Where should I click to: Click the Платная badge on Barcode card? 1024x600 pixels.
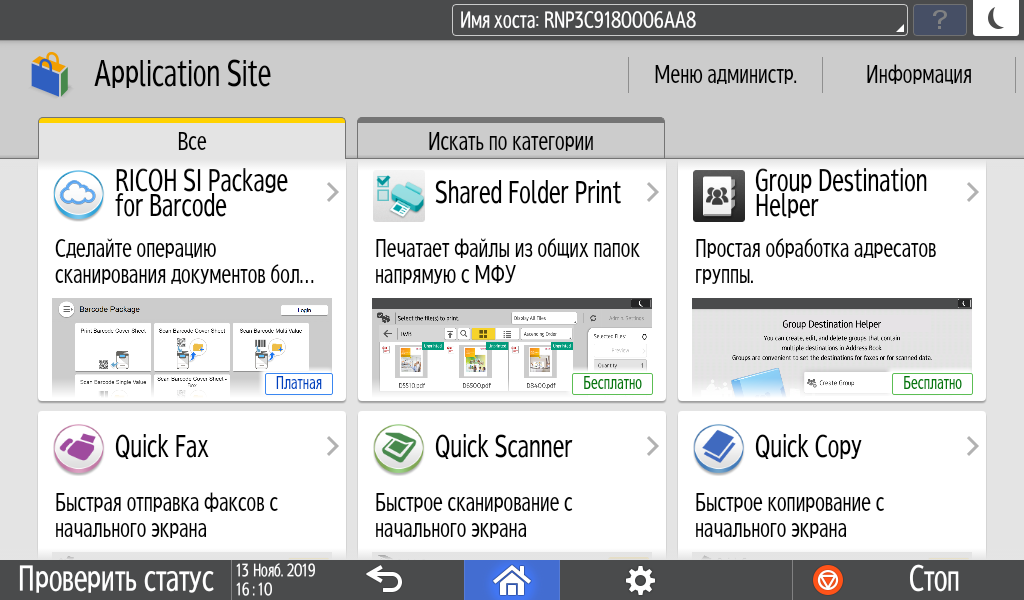click(298, 384)
